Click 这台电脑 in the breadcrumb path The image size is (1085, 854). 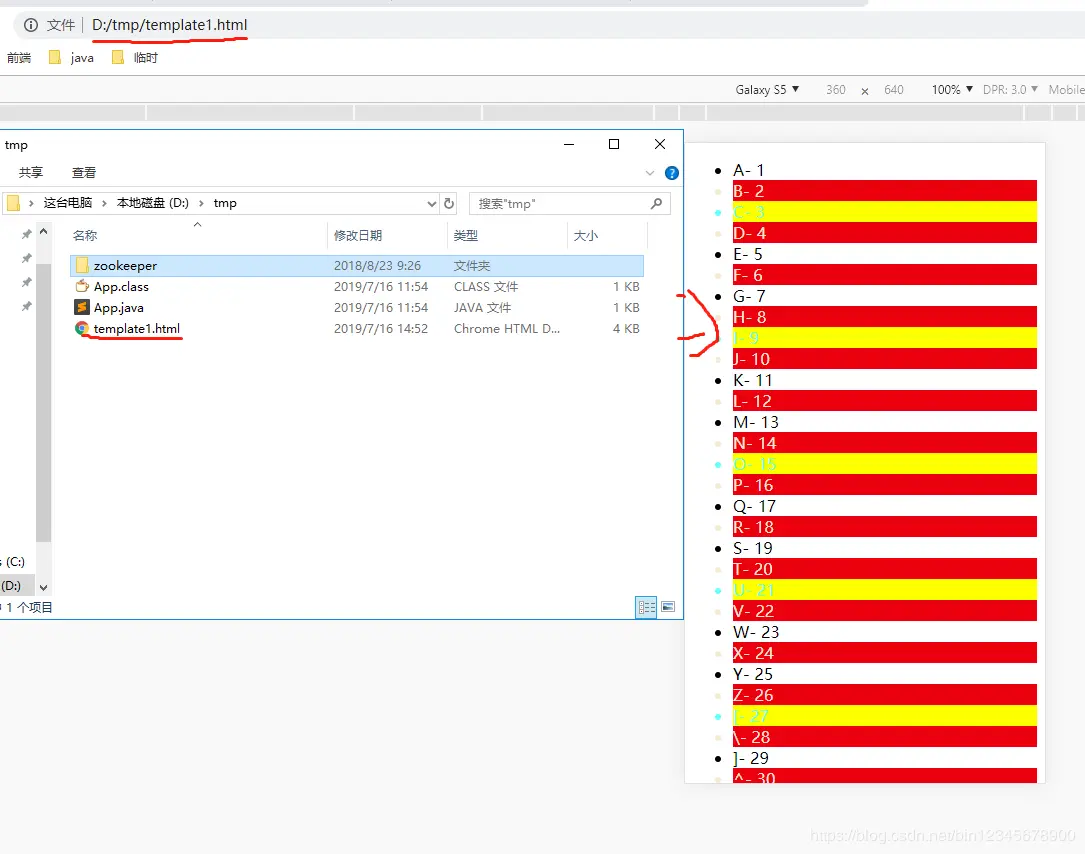68,203
